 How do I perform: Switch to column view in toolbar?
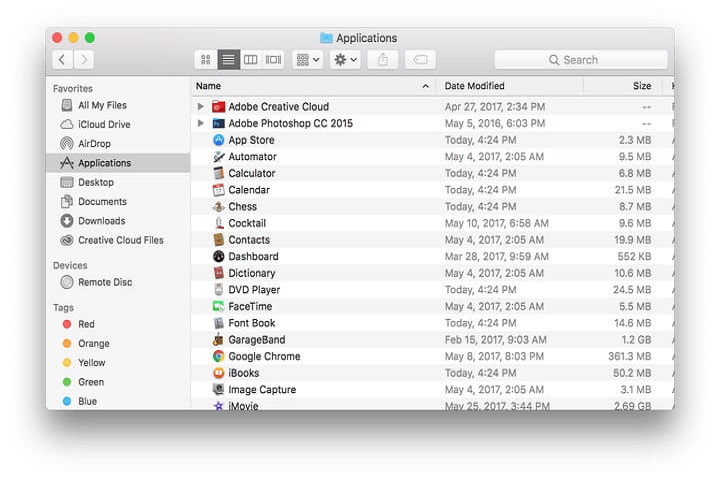(250, 60)
